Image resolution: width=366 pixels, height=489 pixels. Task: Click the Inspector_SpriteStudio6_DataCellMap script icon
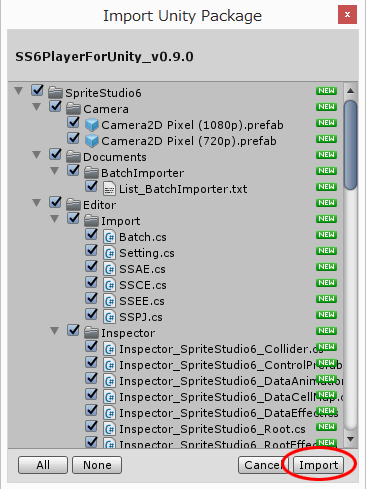pyautogui.click(x=109, y=397)
